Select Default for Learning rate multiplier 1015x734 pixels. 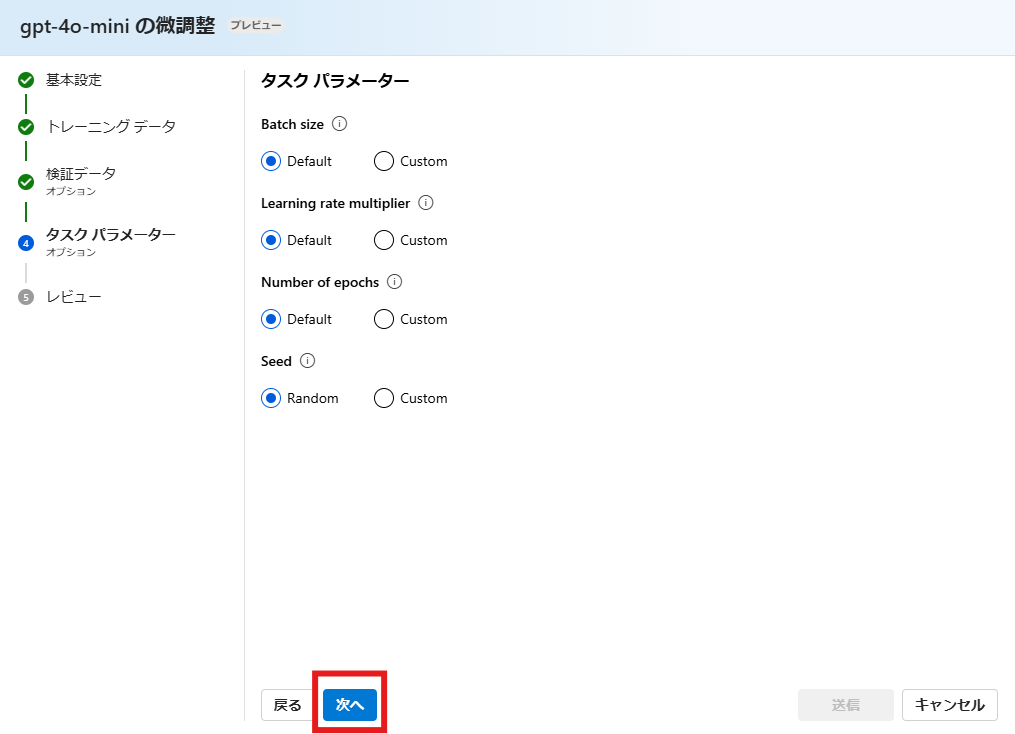271,240
